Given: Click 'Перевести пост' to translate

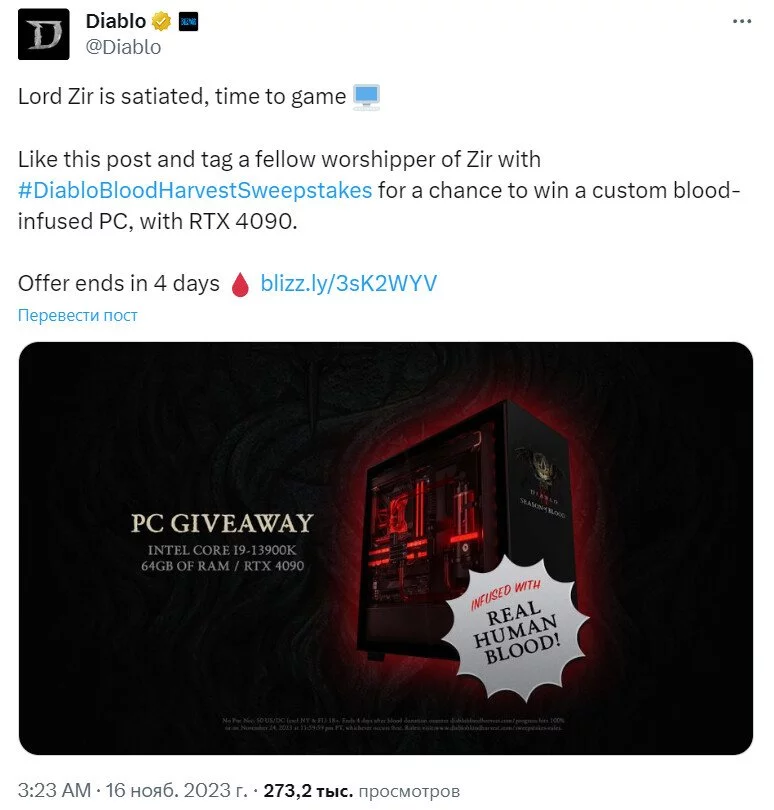Looking at the screenshot, I should click(x=78, y=315).
